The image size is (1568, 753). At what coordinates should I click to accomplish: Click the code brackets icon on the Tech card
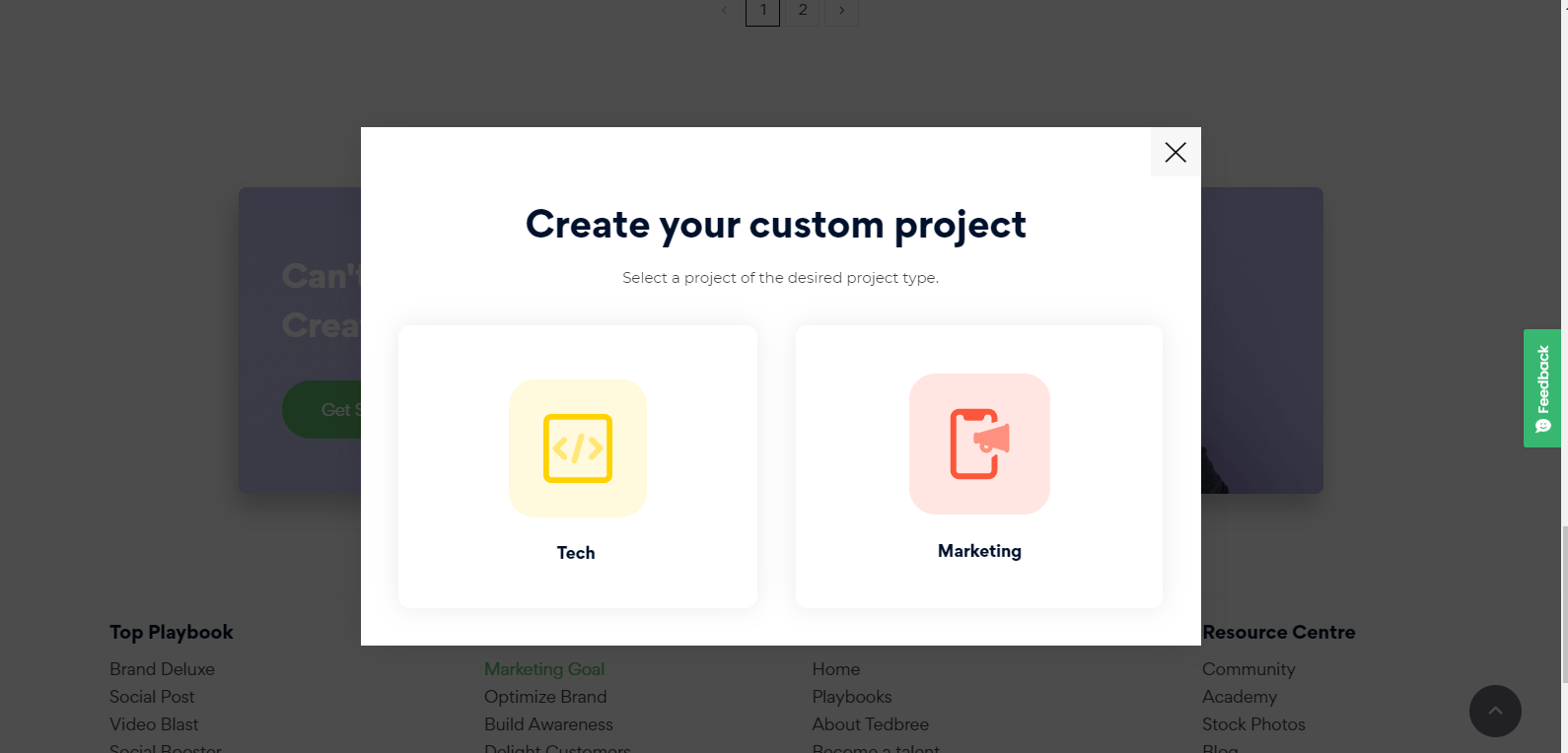click(577, 448)
